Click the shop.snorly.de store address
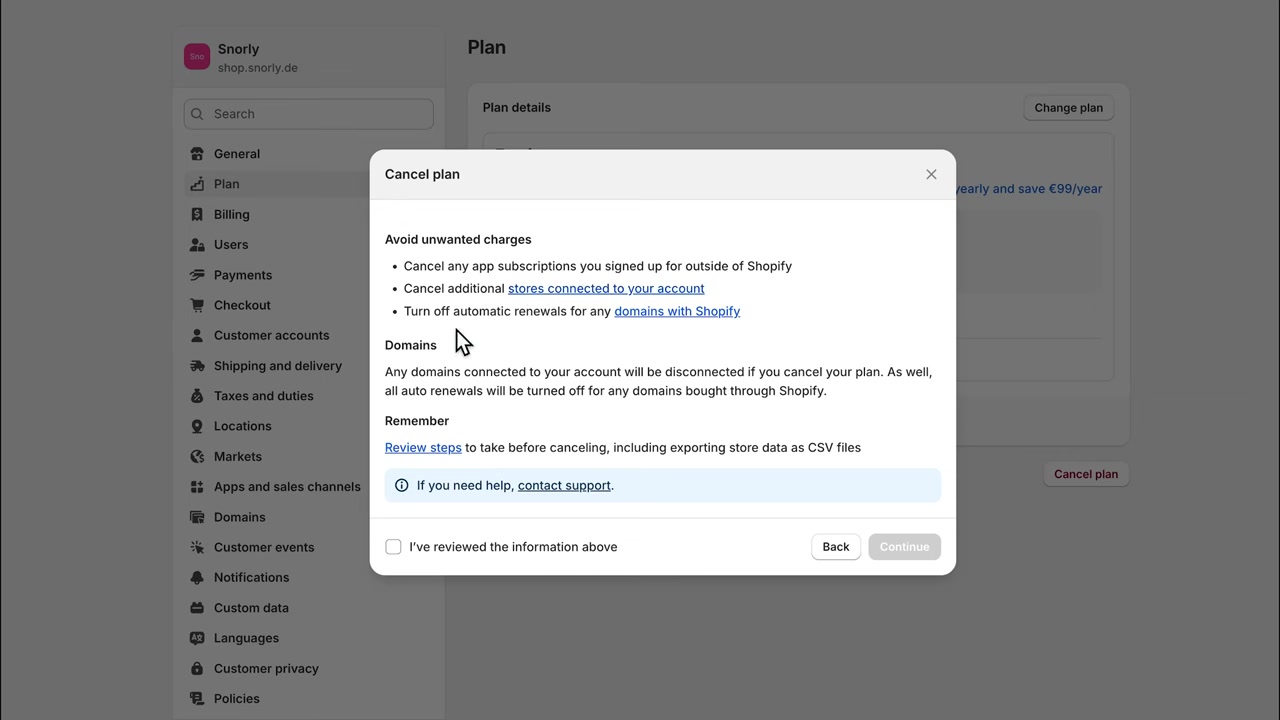Viewport: 1280px width, 720px height. click(257, 68)
